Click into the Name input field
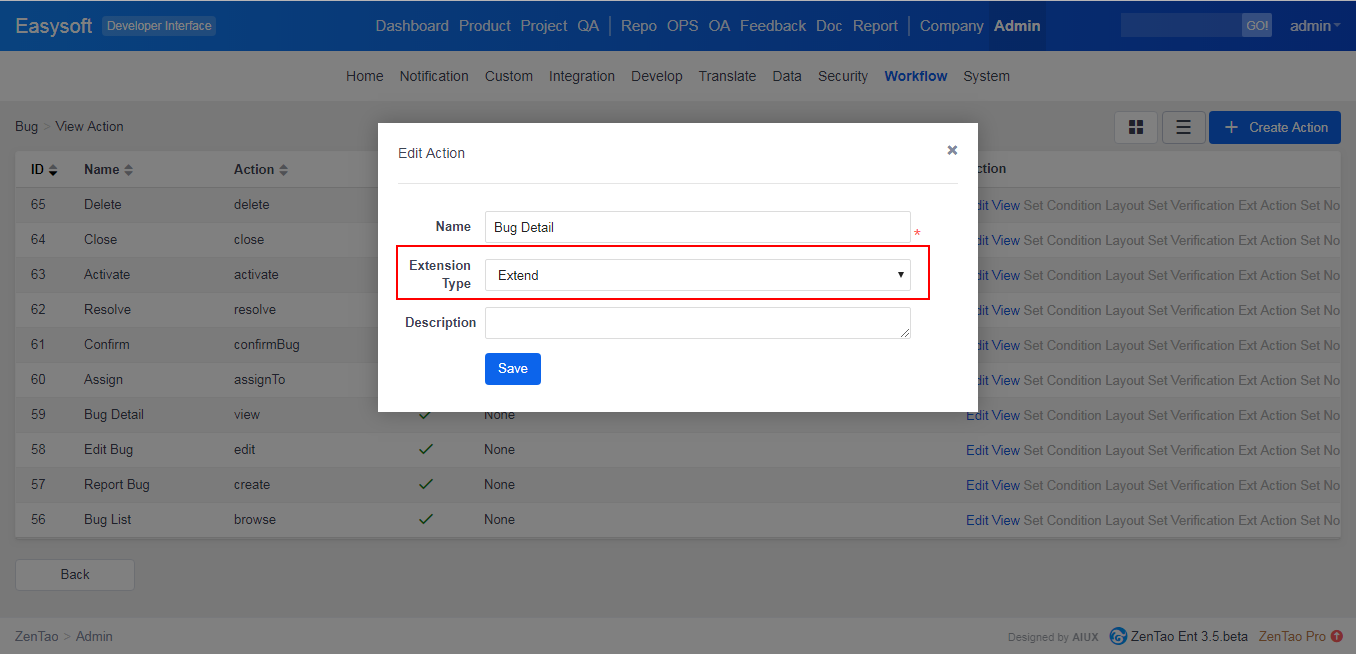Image resolution: width=1356 pixels, height=654 pixels. (697, 227)
